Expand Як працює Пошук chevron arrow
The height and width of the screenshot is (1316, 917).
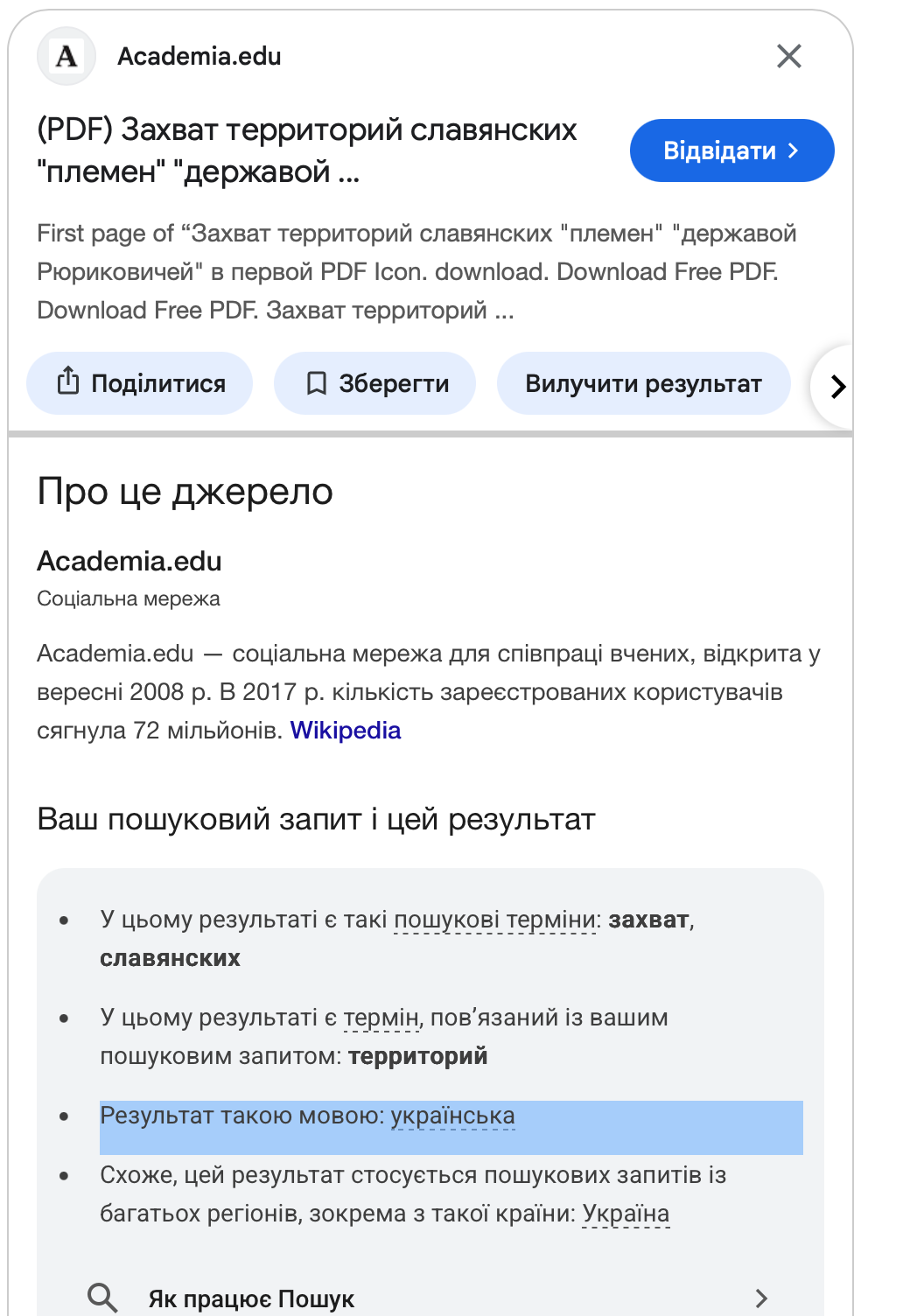tap(761, 1298)
